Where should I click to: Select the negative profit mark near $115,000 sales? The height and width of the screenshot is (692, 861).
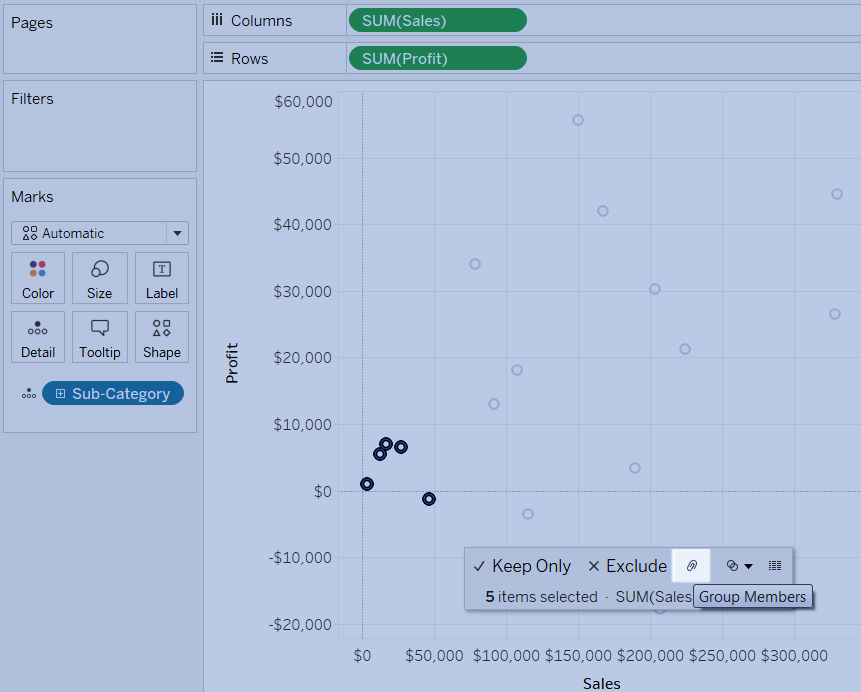click(528, 514)
